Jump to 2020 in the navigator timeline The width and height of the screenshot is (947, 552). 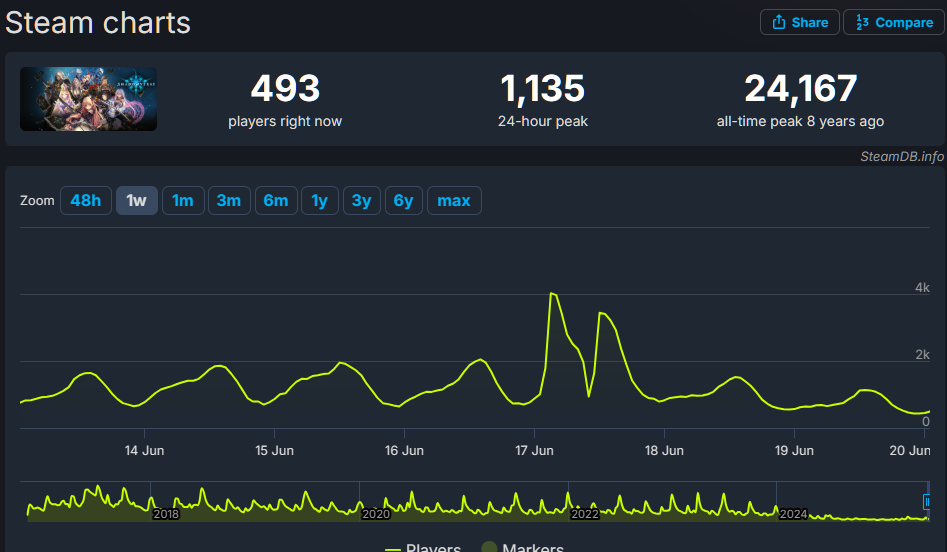(376, 514)
